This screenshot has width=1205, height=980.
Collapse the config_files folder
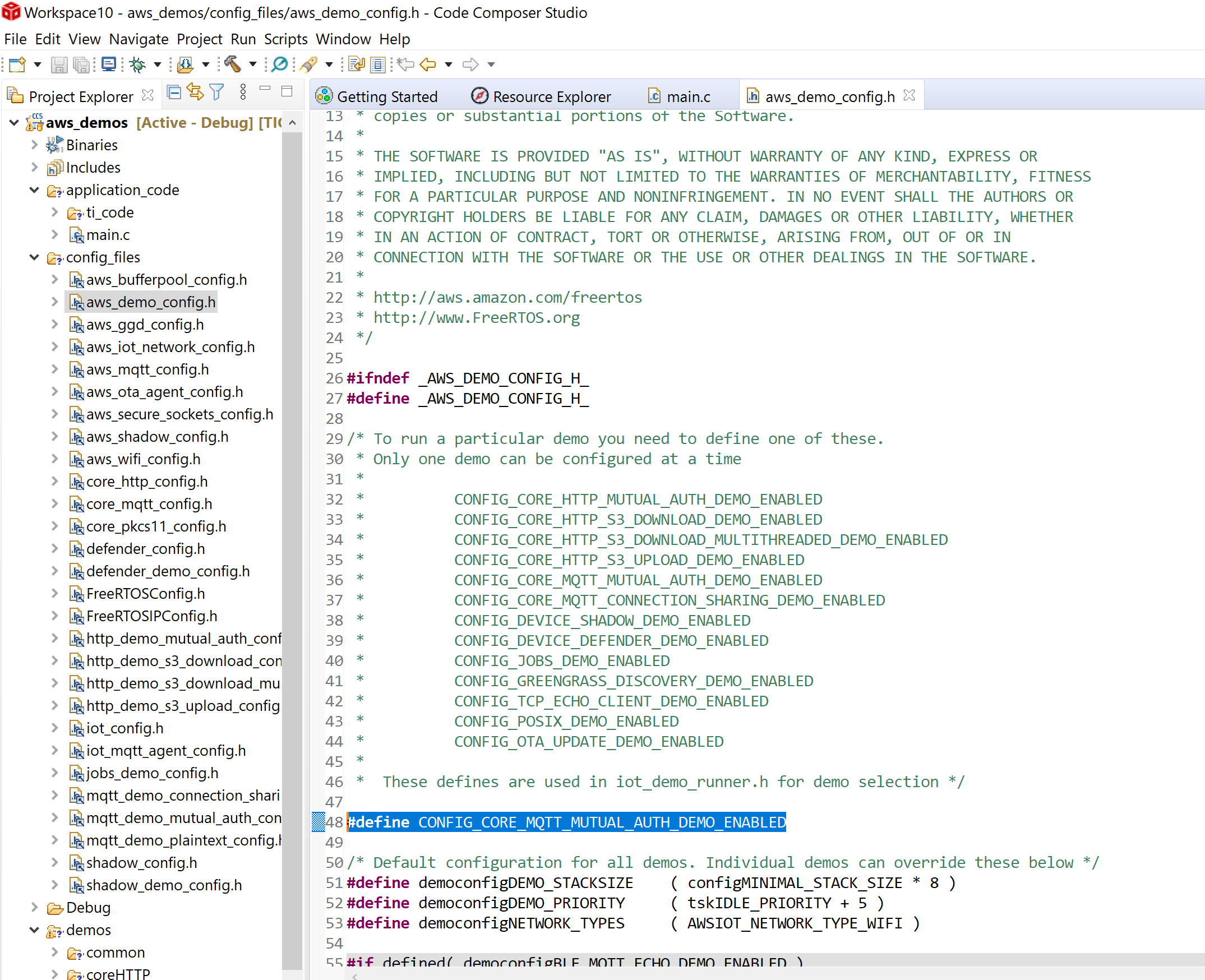[34, 257]
